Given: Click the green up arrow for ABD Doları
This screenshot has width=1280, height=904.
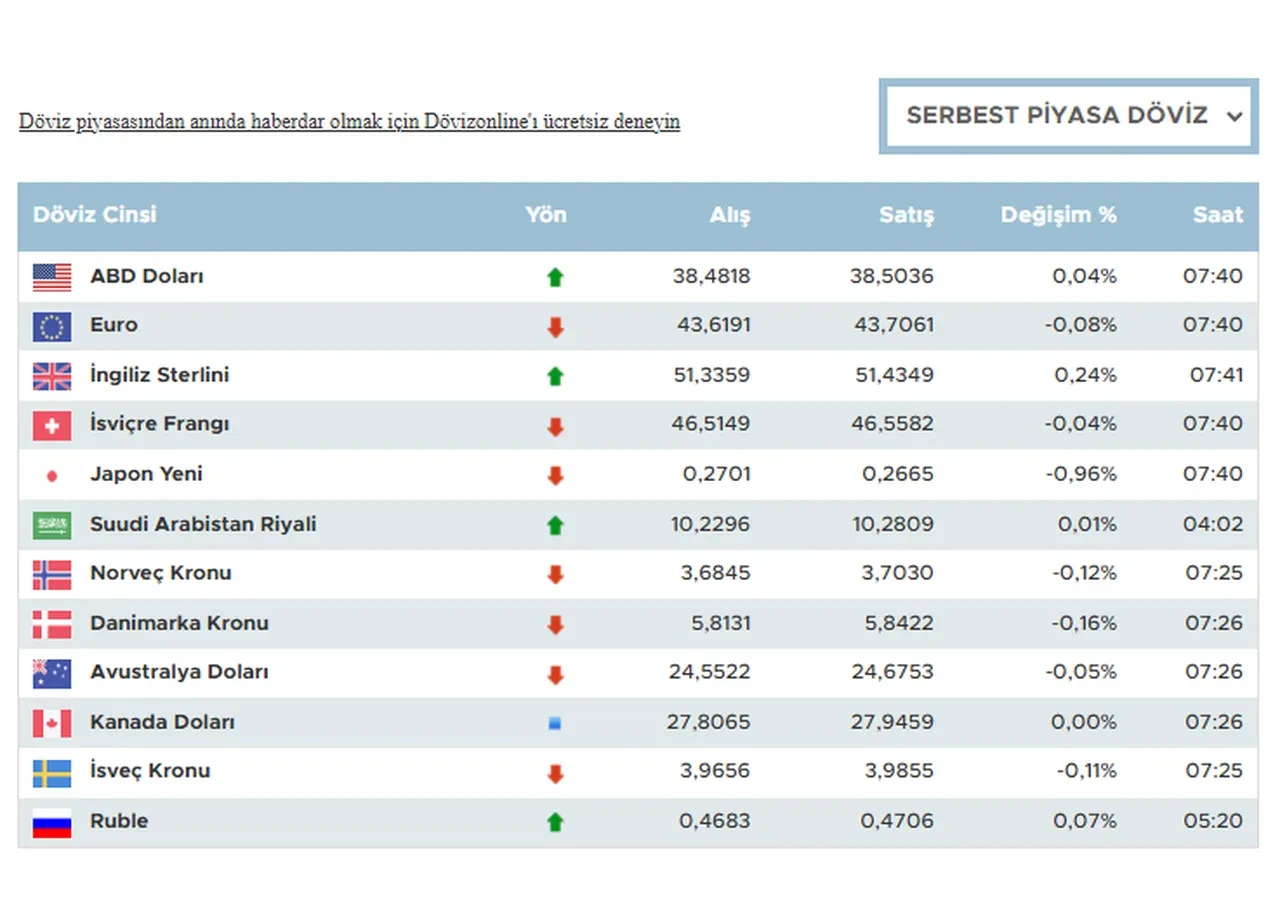Looking at the screenshot, I should 555,277.
